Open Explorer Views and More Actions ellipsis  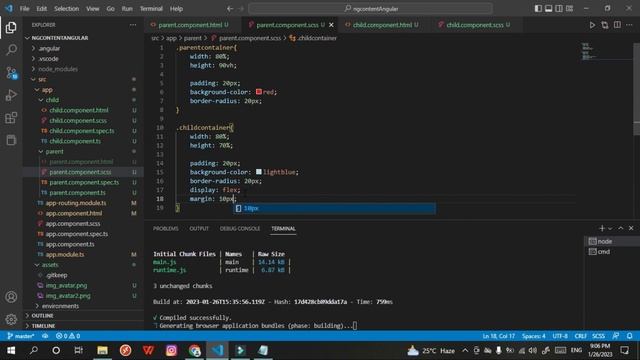coord(133,25)
